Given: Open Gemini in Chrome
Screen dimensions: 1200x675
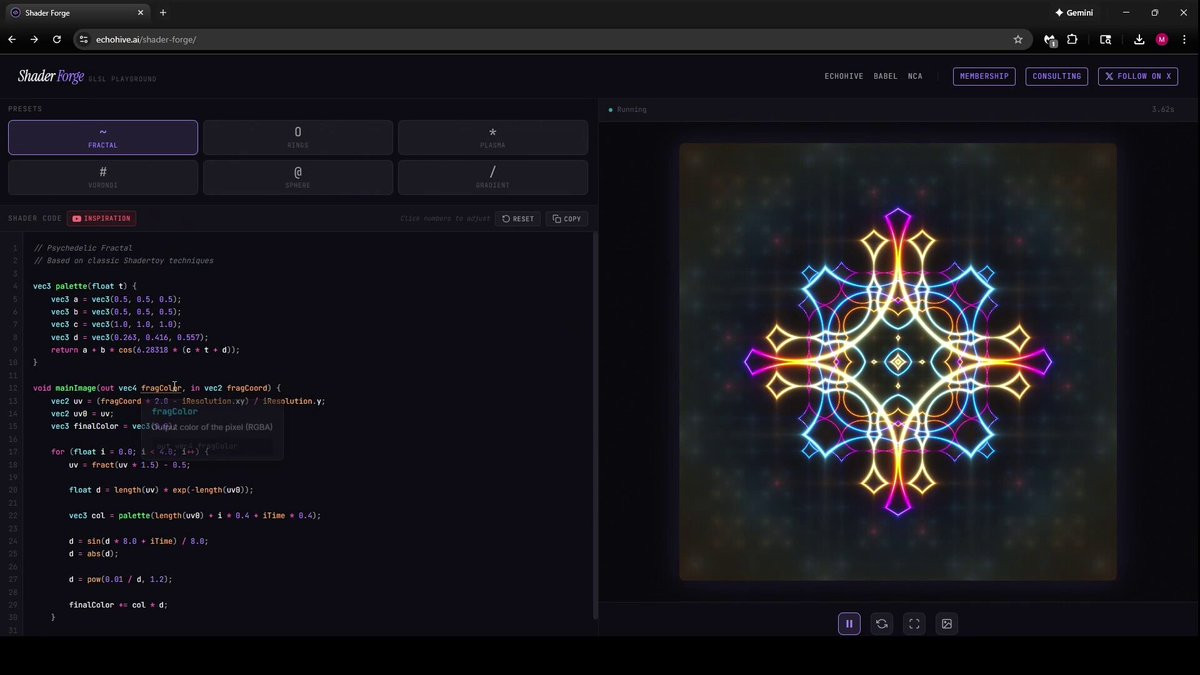Looking at the screenshot, I should tap(1074, 12).
